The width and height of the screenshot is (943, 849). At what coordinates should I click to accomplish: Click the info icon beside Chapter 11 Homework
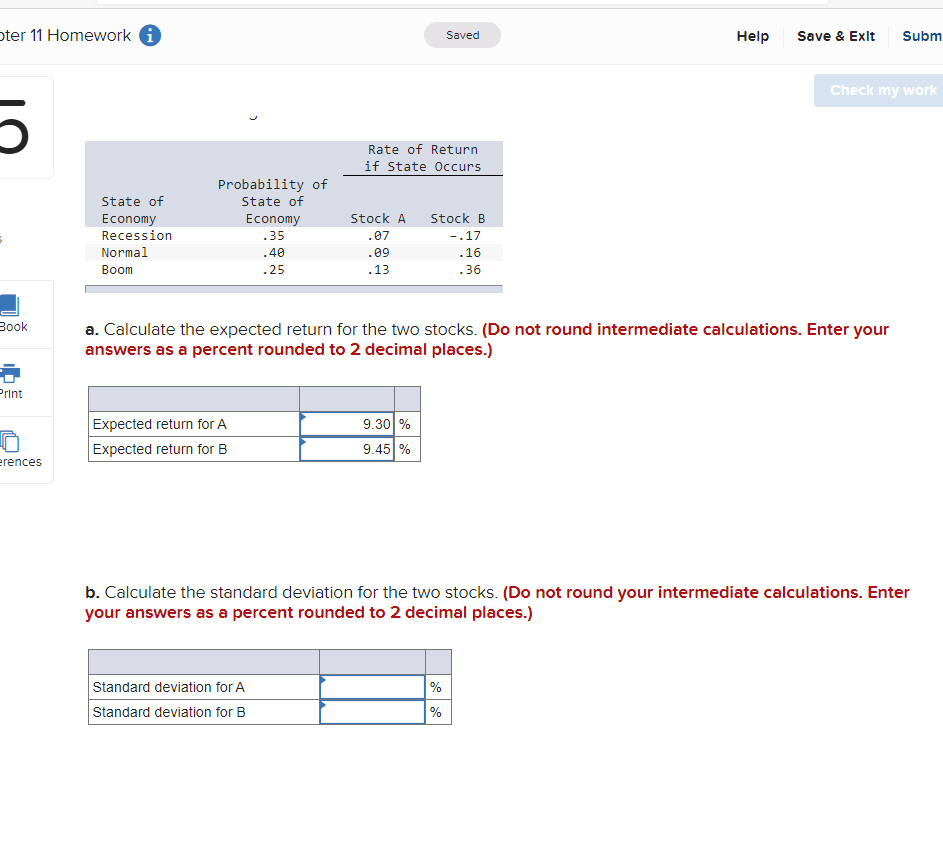pyautogui.click(x=148, y=35)
